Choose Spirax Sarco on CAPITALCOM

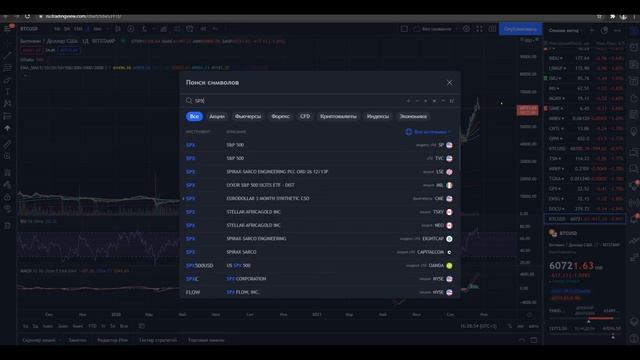(x=320, y=252)
